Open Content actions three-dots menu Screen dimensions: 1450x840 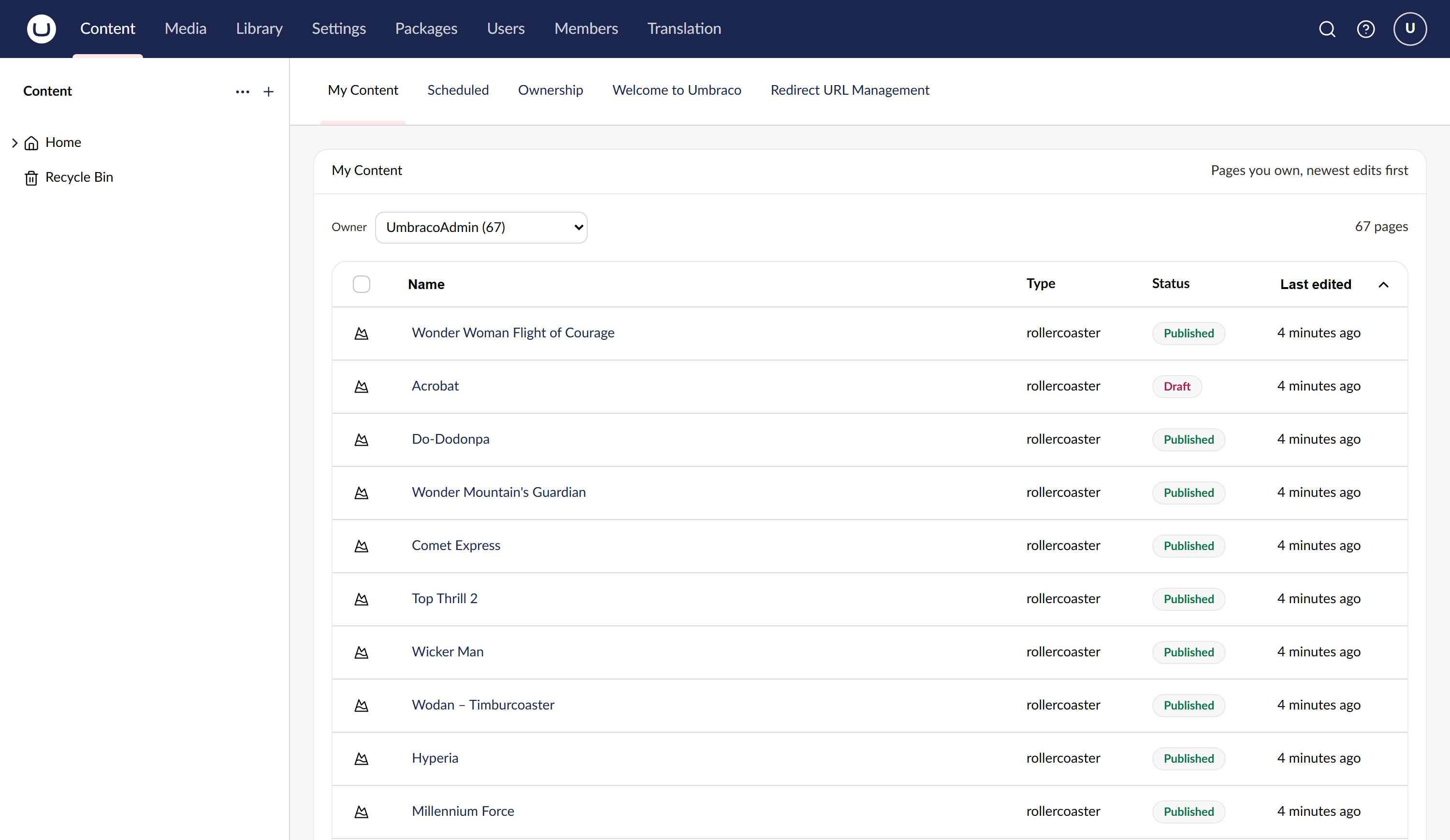[x=242, y=91]
